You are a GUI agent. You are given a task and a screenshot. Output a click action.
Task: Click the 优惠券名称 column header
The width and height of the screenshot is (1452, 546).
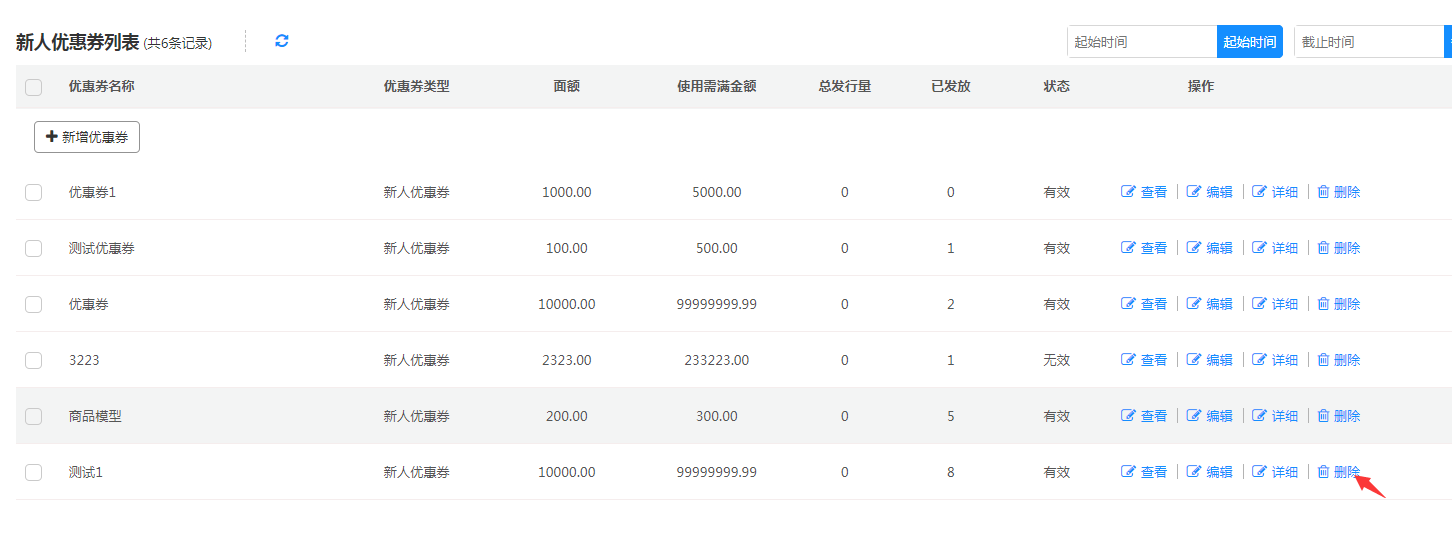tap(101, 87)
